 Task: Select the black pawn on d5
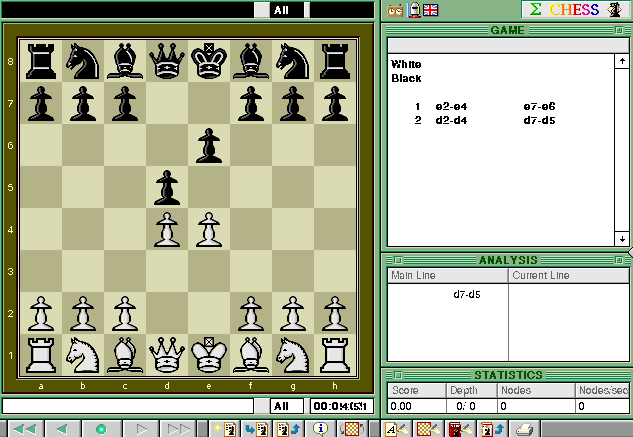pyautogui.click(x=167, y=187)
